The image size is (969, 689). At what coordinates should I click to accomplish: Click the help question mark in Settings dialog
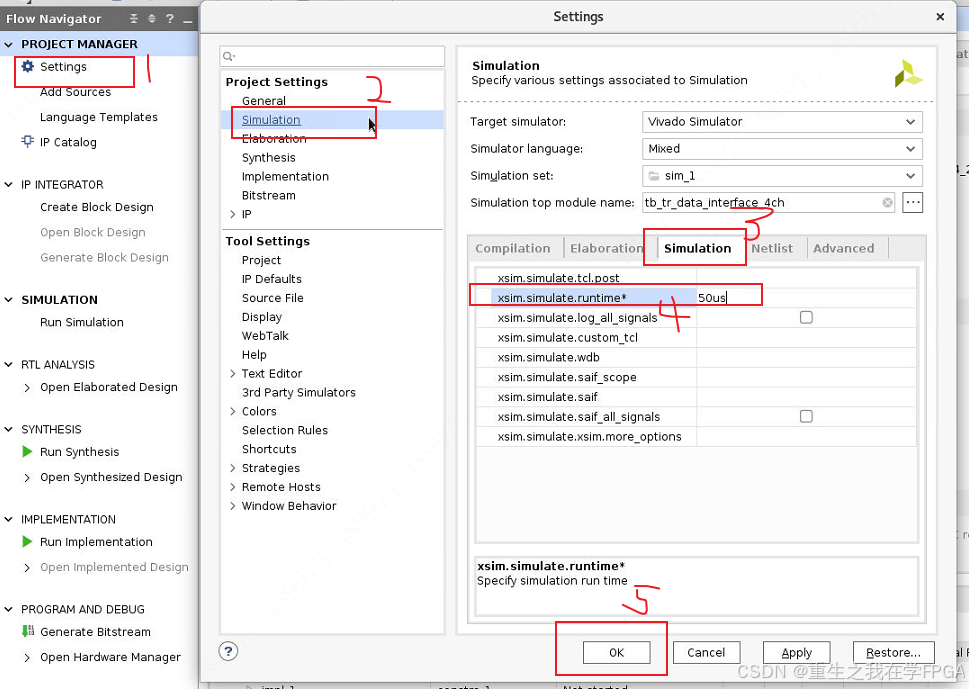228,651
